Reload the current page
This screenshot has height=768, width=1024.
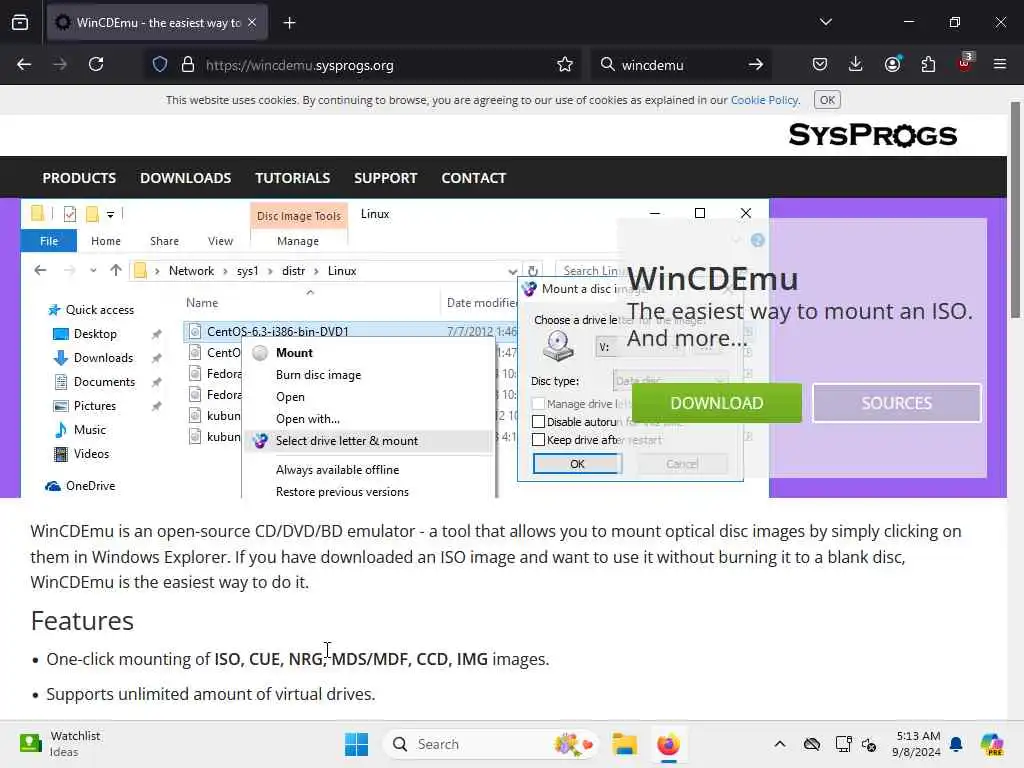click(x=96, y=64)
